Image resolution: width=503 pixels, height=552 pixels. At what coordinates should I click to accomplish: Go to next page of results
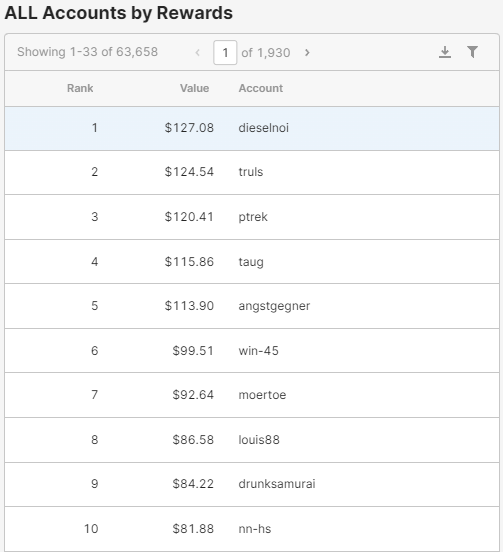point(307,52)
